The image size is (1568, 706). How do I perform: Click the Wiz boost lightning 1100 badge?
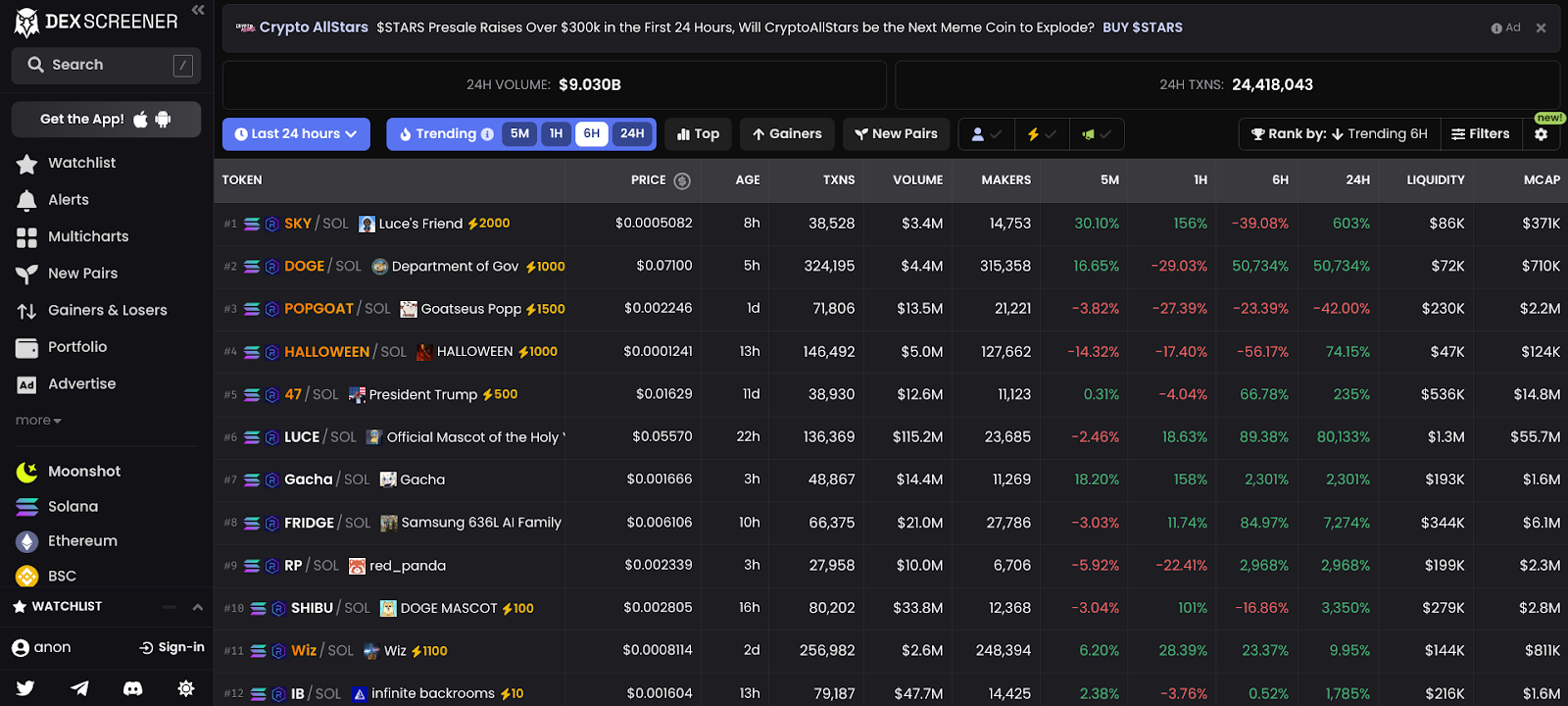tap(429, 651)
